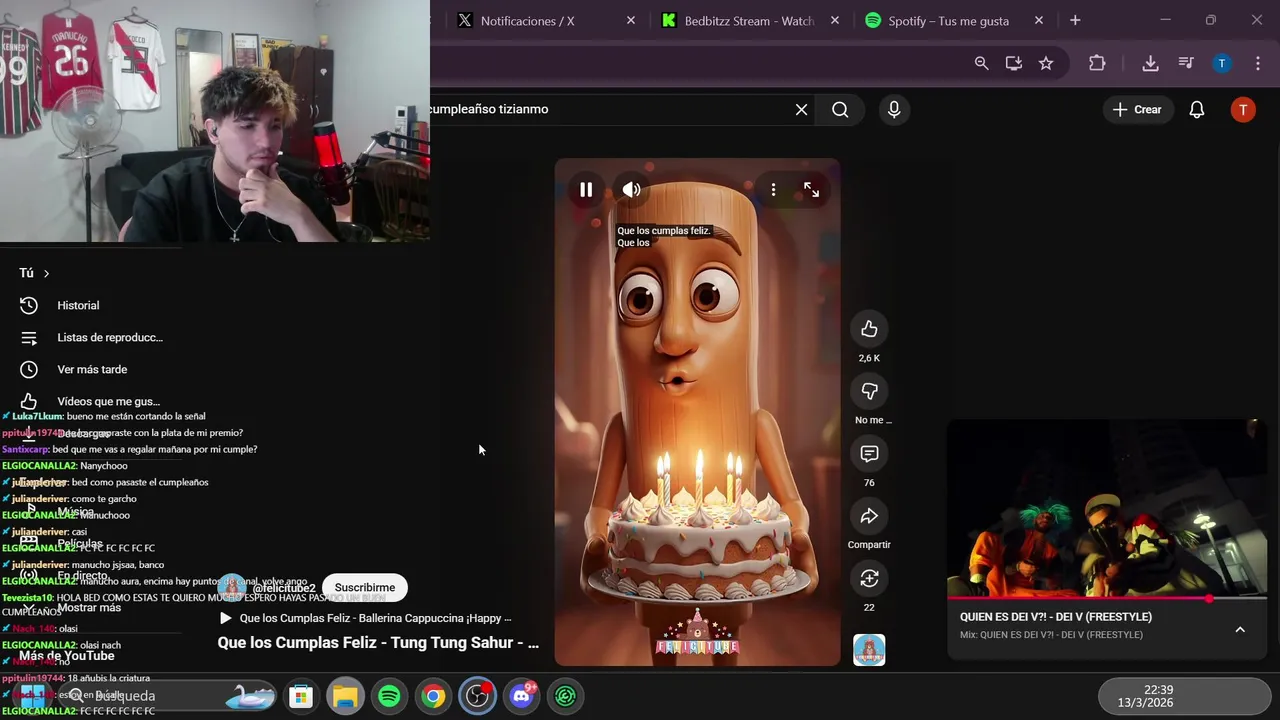Start voice search with the microphone
This screenshot has width=1280, height=720.
tap(894, 109)
